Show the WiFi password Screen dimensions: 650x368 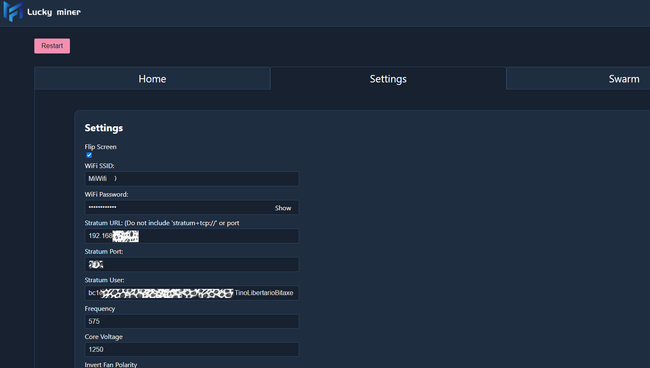(283, 208)
